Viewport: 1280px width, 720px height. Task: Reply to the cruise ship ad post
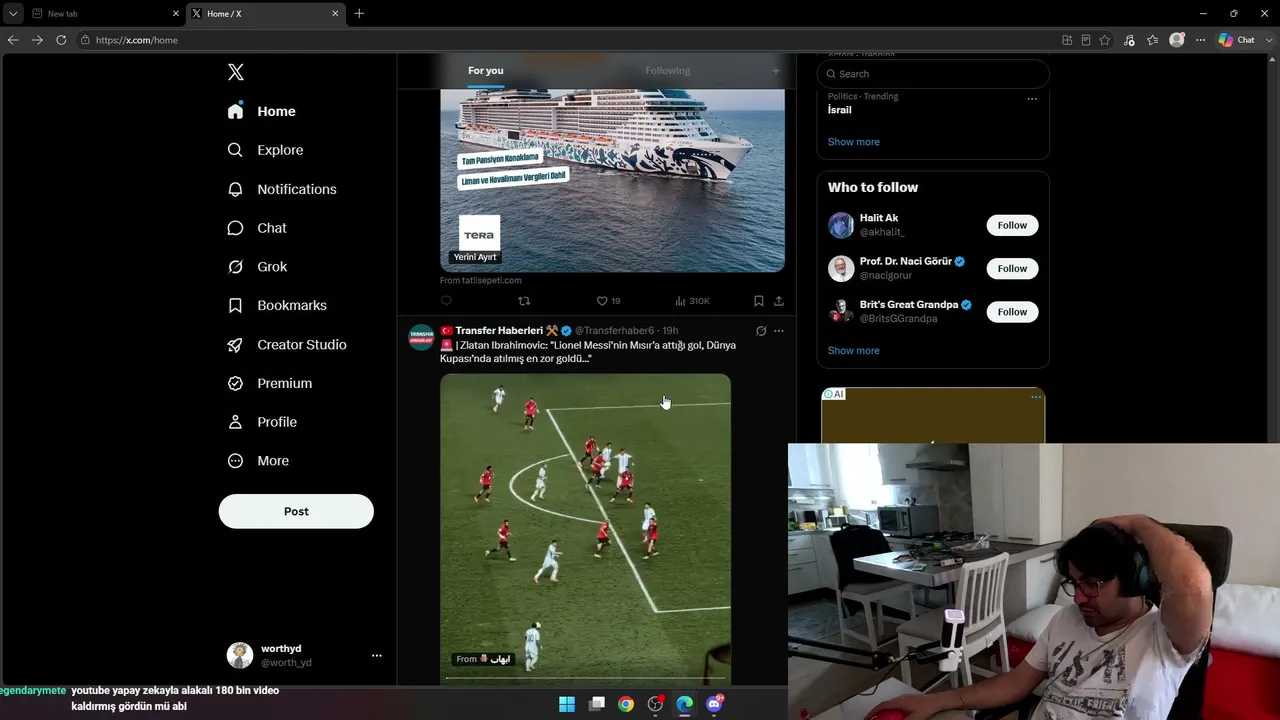click(x=446, y=301)
